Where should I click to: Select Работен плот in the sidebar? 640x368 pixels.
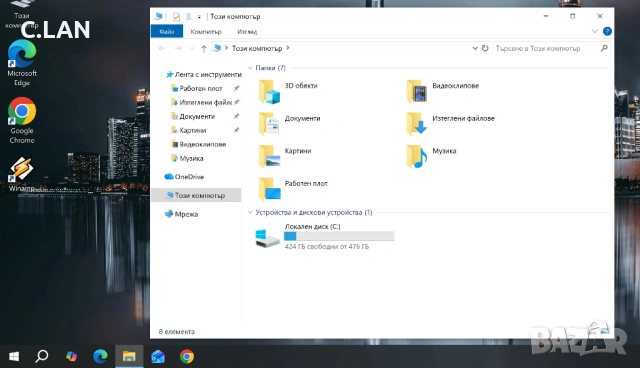(196, 88)
